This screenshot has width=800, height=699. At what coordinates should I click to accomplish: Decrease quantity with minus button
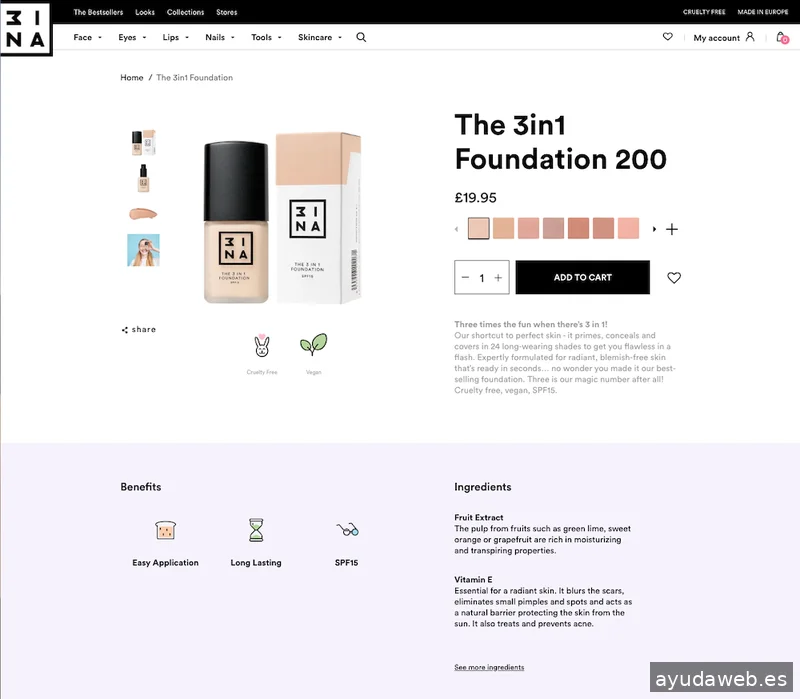[x=465, y=278]
